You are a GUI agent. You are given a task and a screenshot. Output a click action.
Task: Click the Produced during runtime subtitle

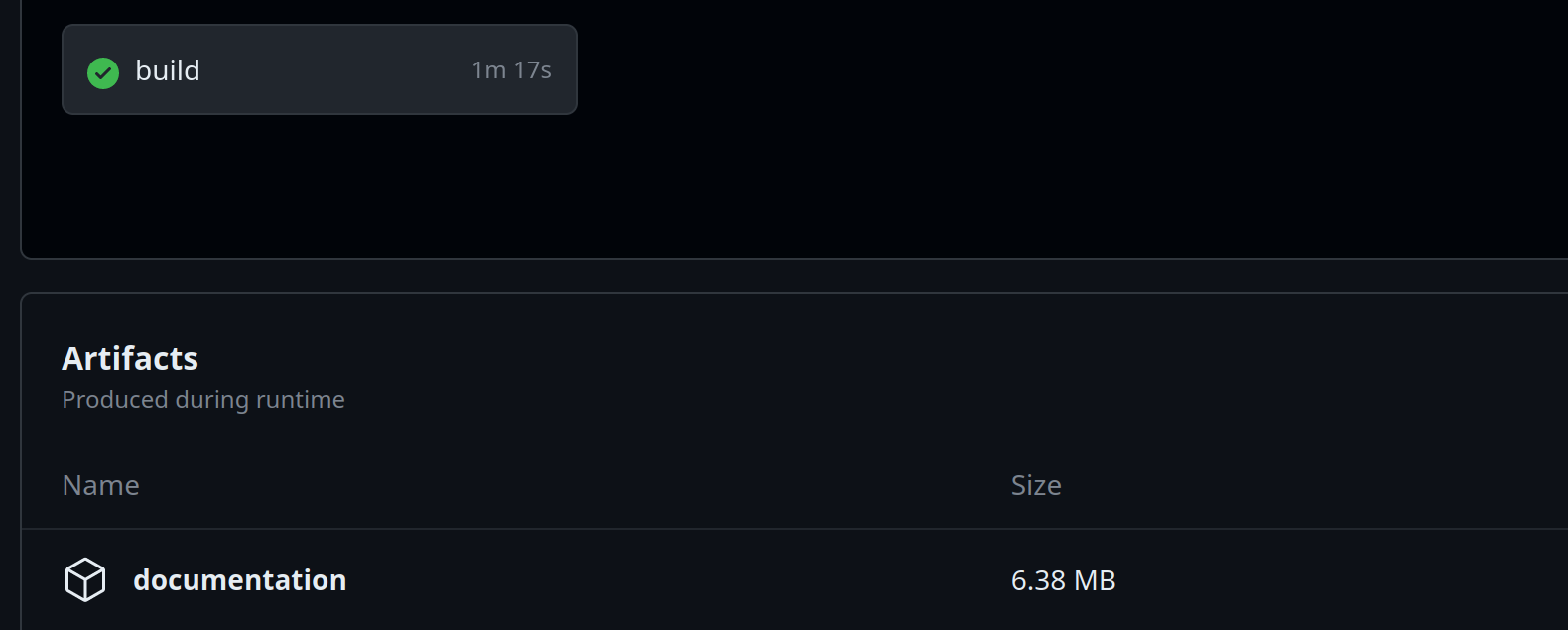203,400
